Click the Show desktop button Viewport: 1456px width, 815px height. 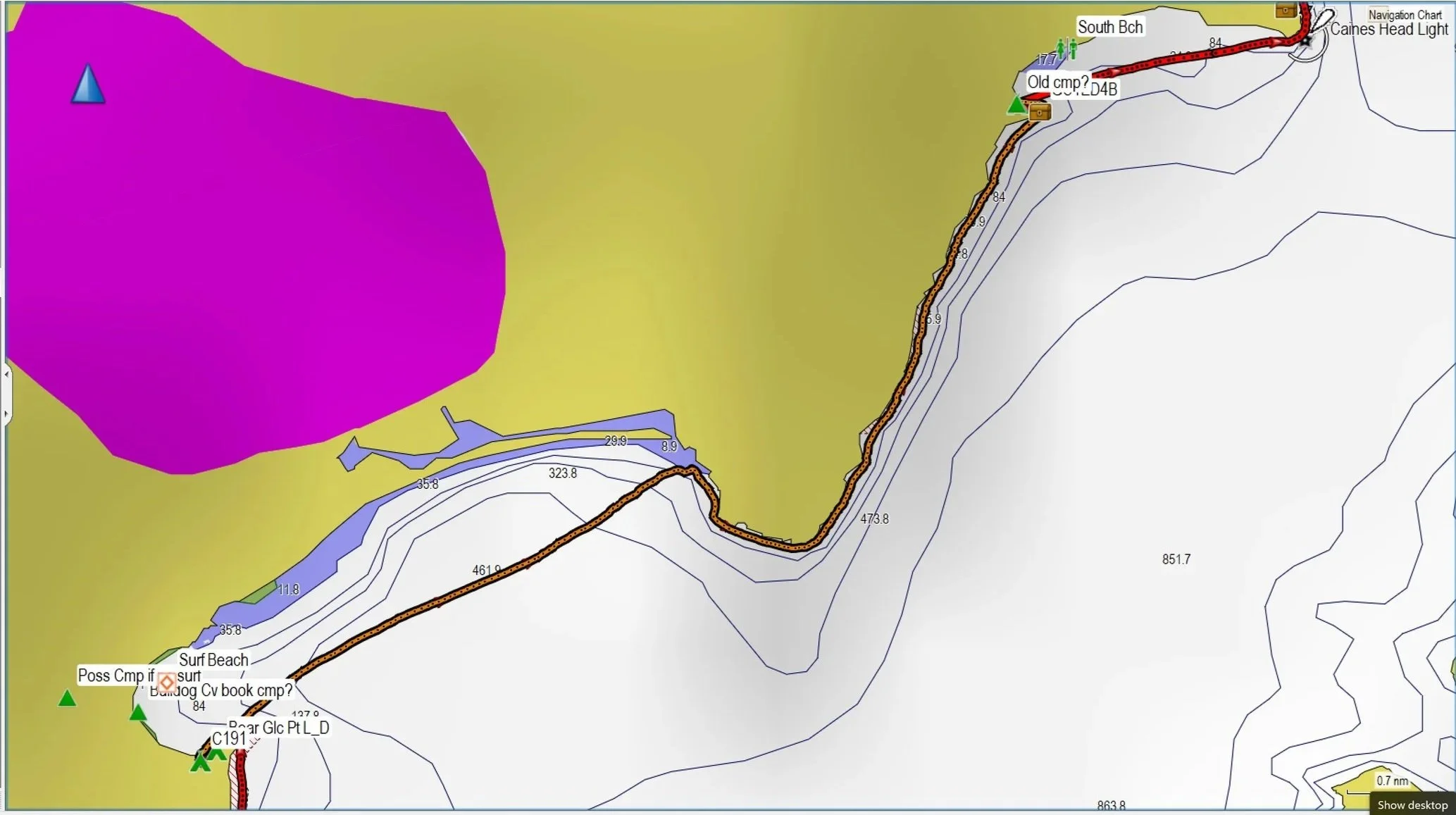tap(1412, 804)
